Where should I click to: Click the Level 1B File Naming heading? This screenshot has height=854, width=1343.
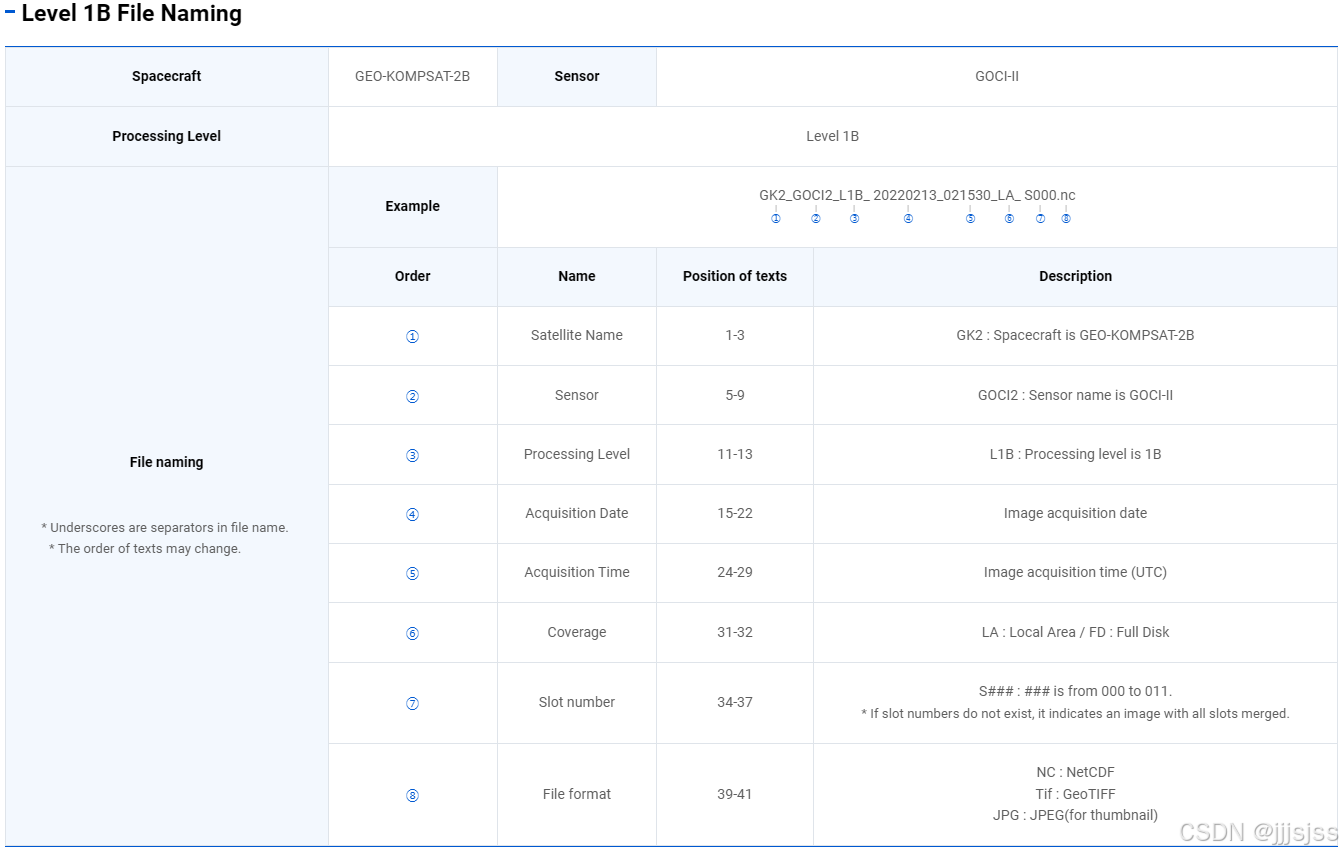(x=131, y=14)
